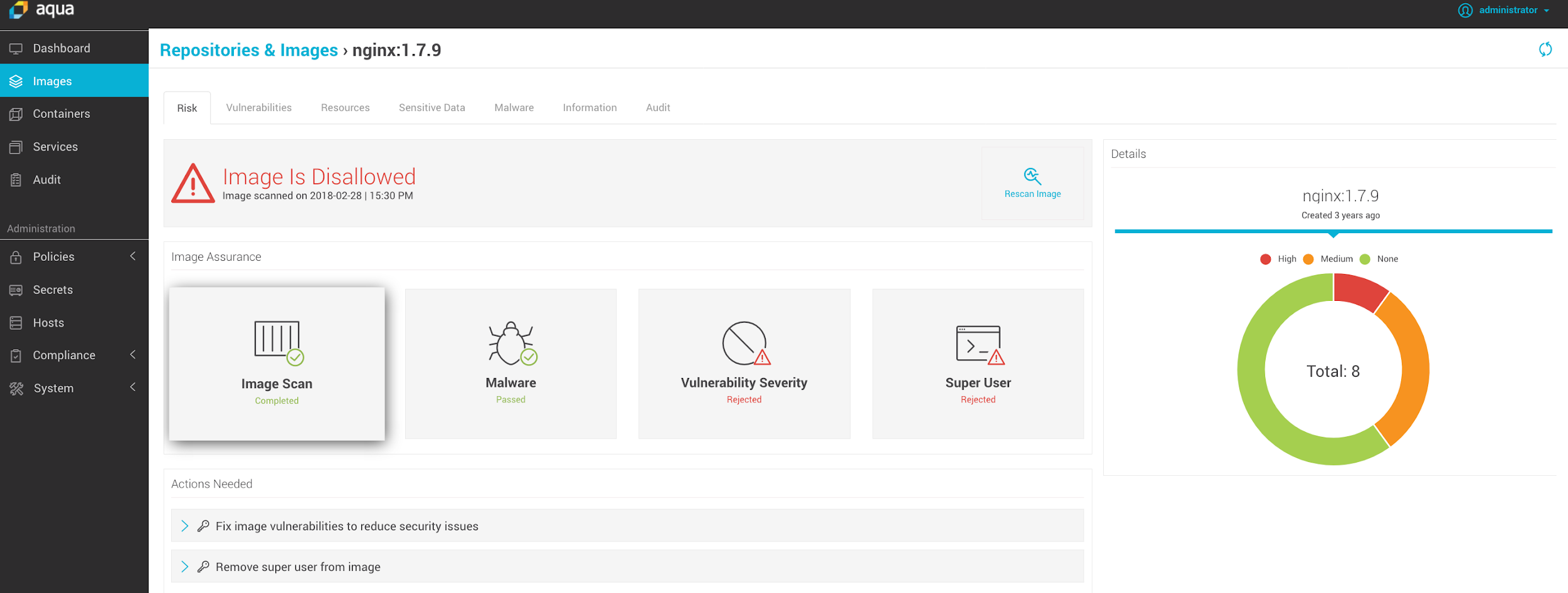
Task: Click the red High segment of donut chart
Action: pyautogui.click(x=1358, y=290)
